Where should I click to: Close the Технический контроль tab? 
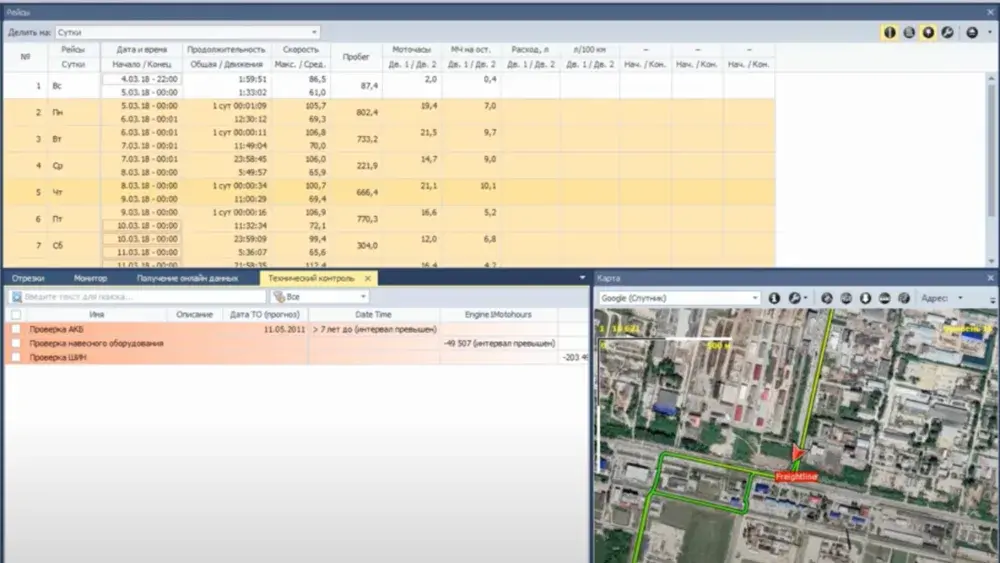click(x=368, y=278)
